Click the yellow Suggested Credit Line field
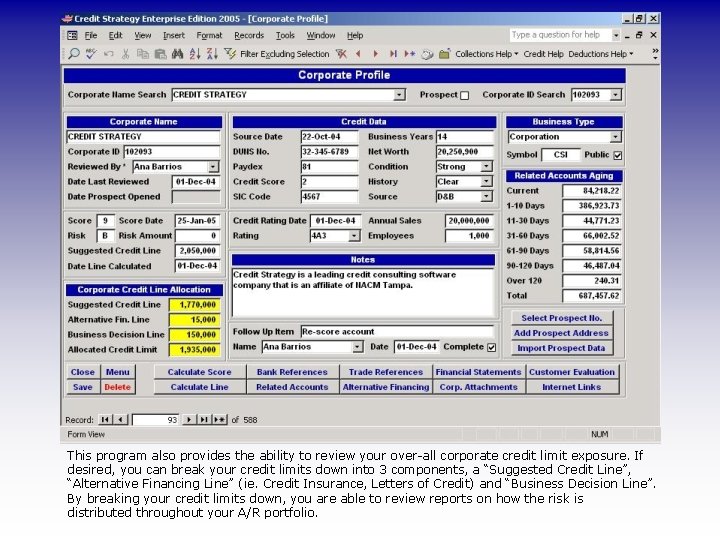 [x=195, y=304]
